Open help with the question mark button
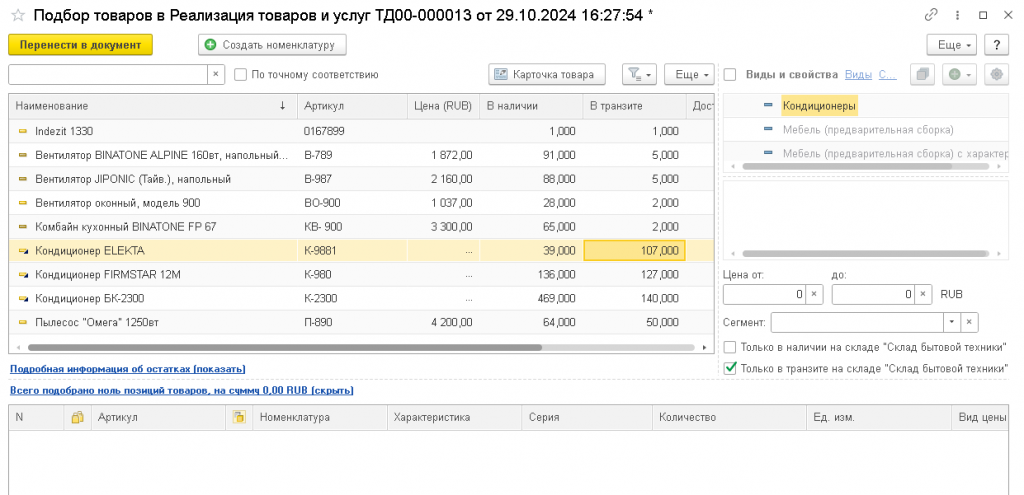Screen dimensions: 1024x495 tap(997, 45)
